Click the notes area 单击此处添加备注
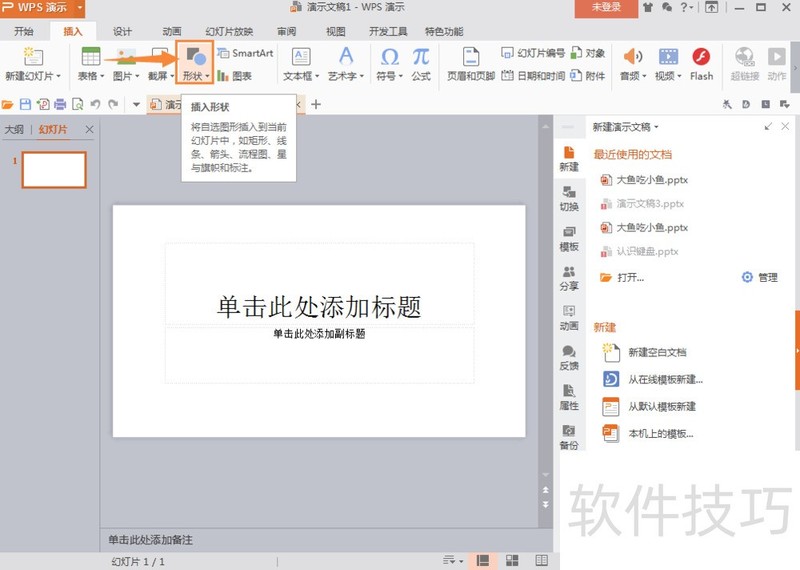800x570 pixels. click(x=151, y=540)
